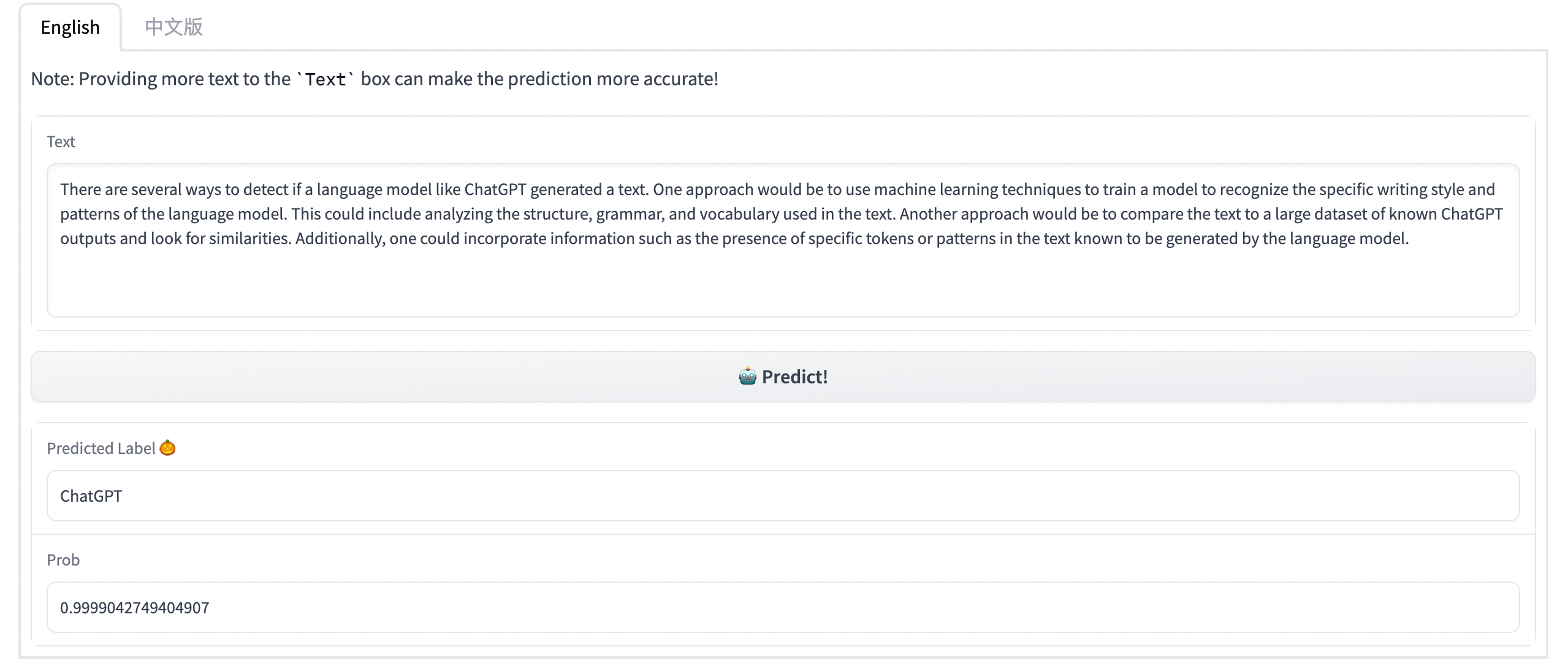The width and height of the screenshot is (1568, 671).
Task: Click the pumpkin emoji beside Predicted Label
Action: (x=168, y=448)
